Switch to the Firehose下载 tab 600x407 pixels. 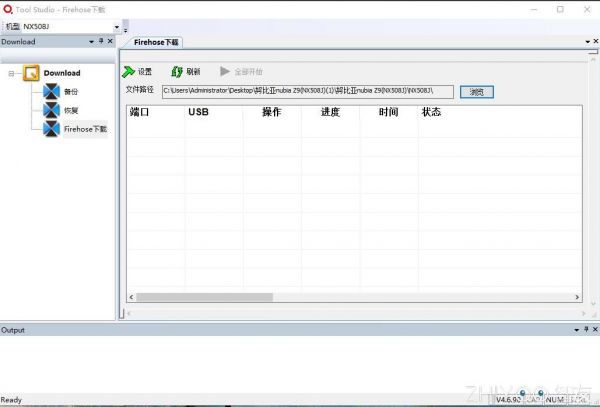click(158, 42)
